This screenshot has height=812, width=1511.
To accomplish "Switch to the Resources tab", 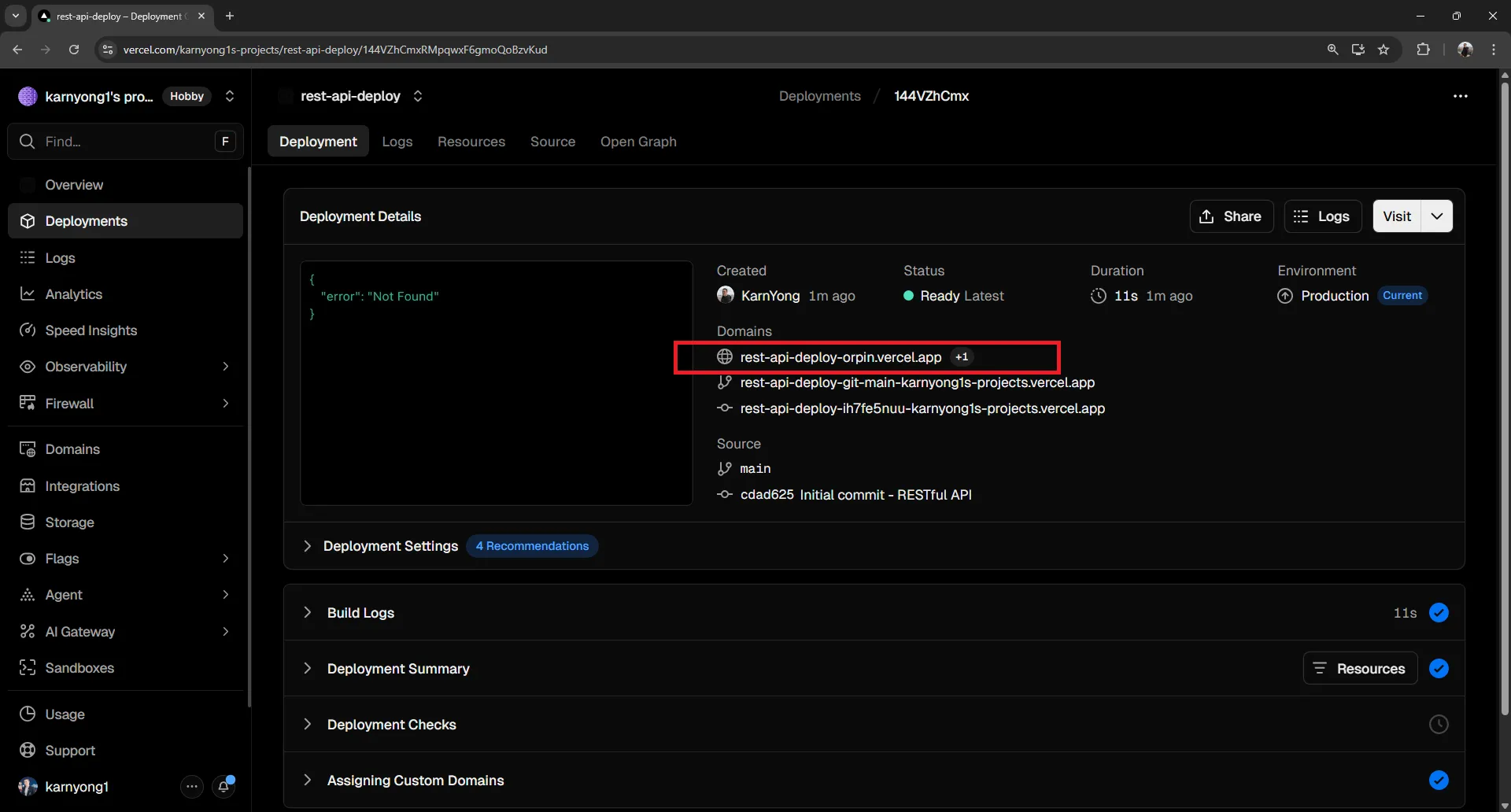I will pyautogui.click(x=471, y=142).
